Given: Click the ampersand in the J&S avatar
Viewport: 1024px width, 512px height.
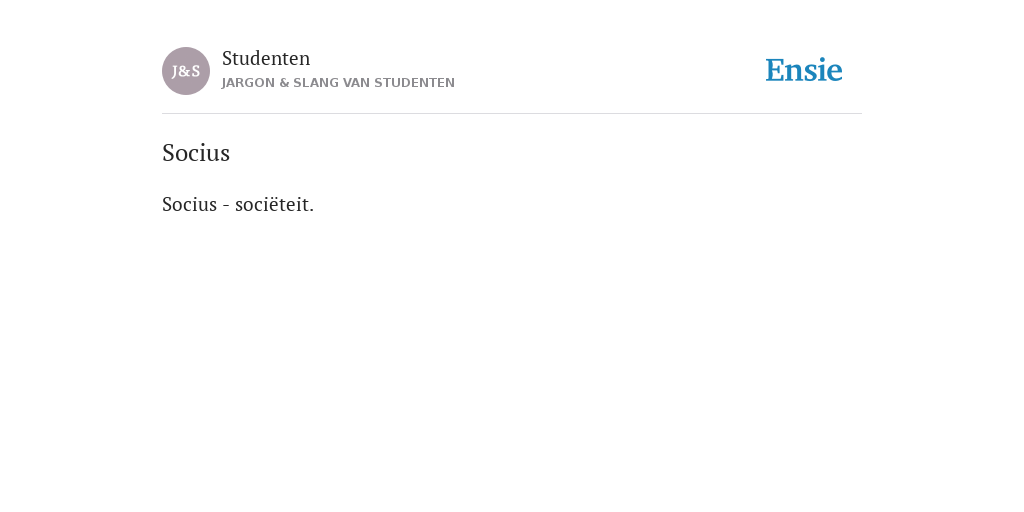Looking at the screenshot, I should pyautogui.click(x=185, y=71).
